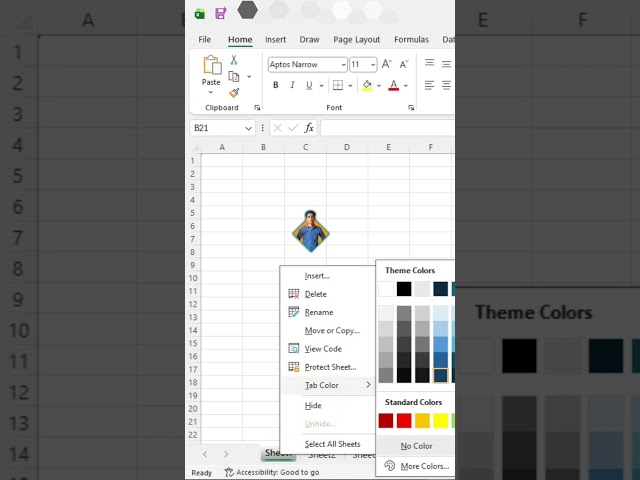Apply the Fill Color bucket icon
This screenshot has height=480, width=640.
coord(367,85)
